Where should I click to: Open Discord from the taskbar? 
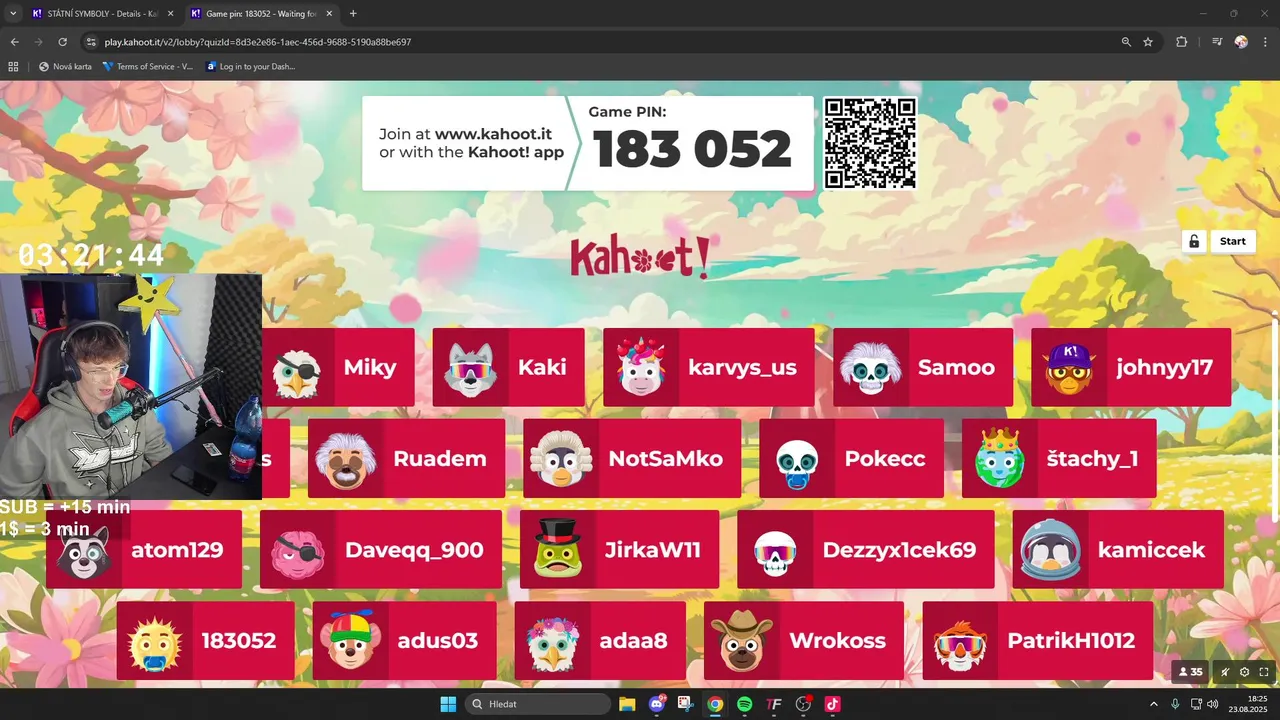(657, 704)
